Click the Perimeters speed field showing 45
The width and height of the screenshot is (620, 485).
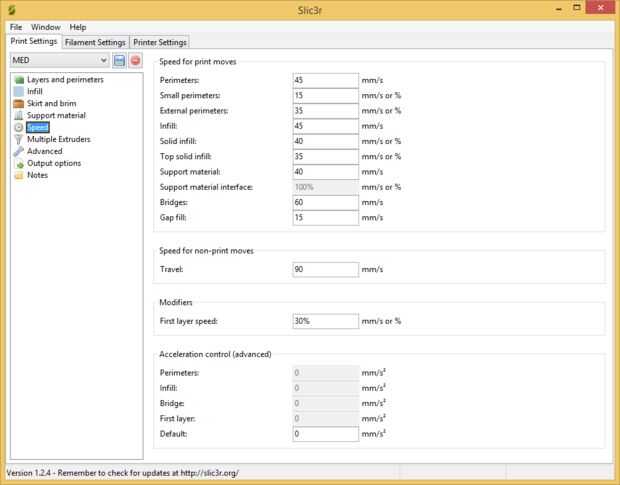[x=326, y=80]
